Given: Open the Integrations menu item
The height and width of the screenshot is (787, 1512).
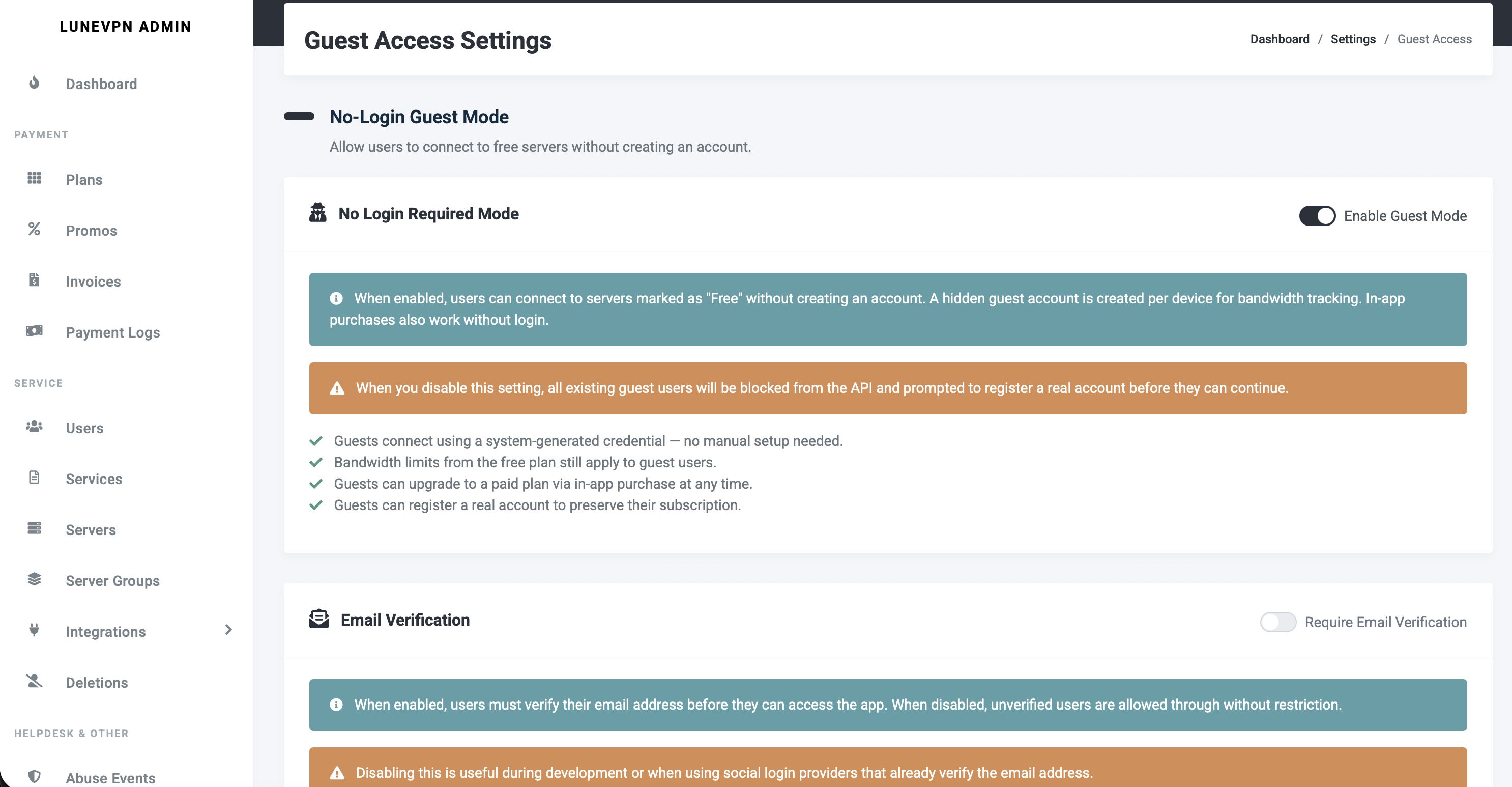Looking at the screenshot, I should point(106,631).
